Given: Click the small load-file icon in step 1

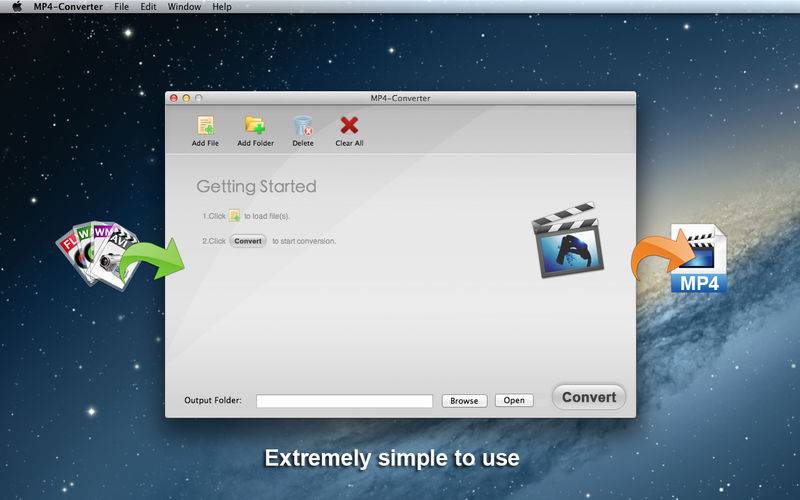Looking at the screenshot, I should [234, 216].
